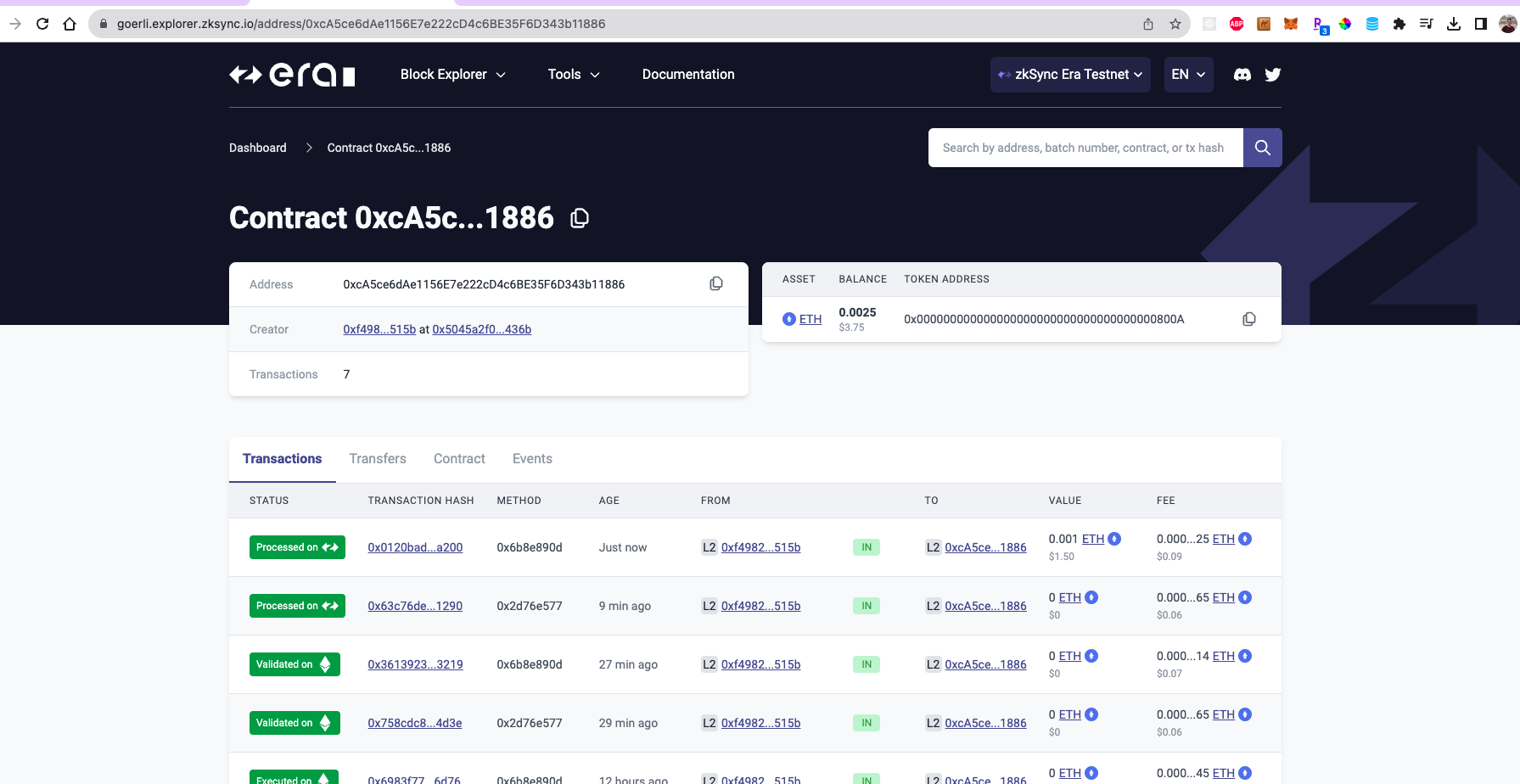Bookmark this page with star icon
The height and width of the screenshot is (784, 1520).
(1175, 24)
